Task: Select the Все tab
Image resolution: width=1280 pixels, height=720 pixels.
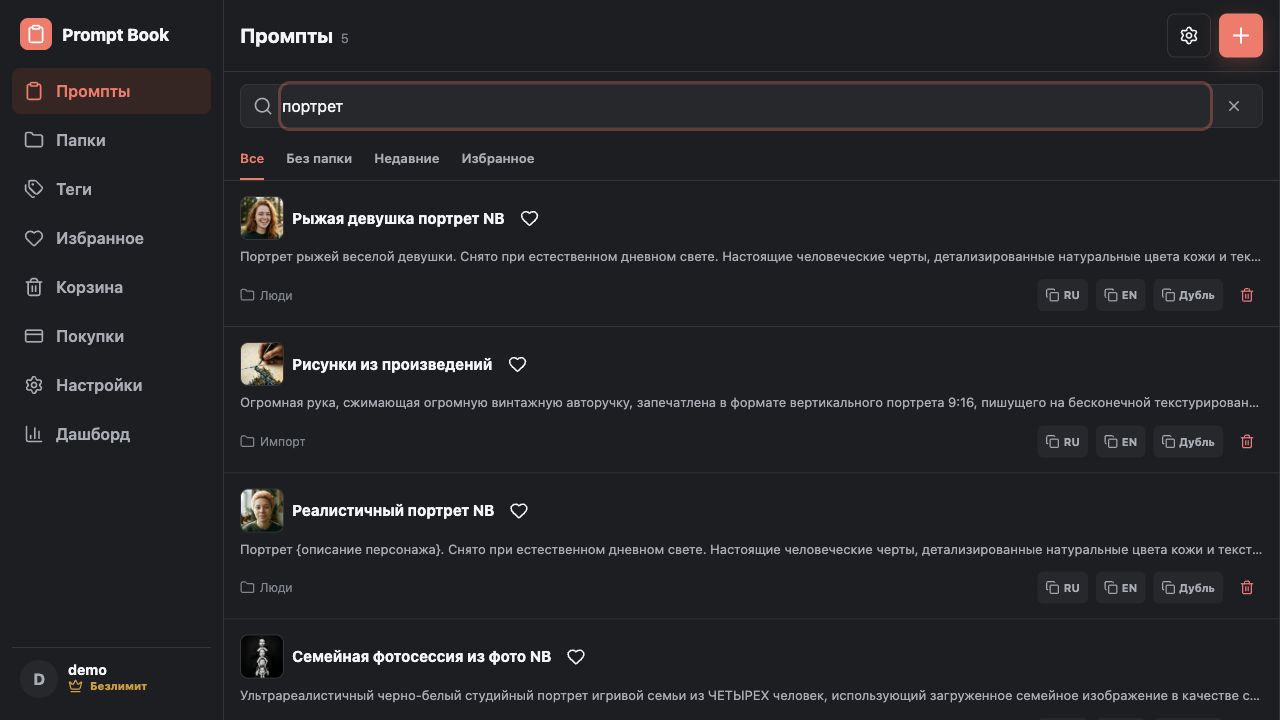Action: pos(252,158)
